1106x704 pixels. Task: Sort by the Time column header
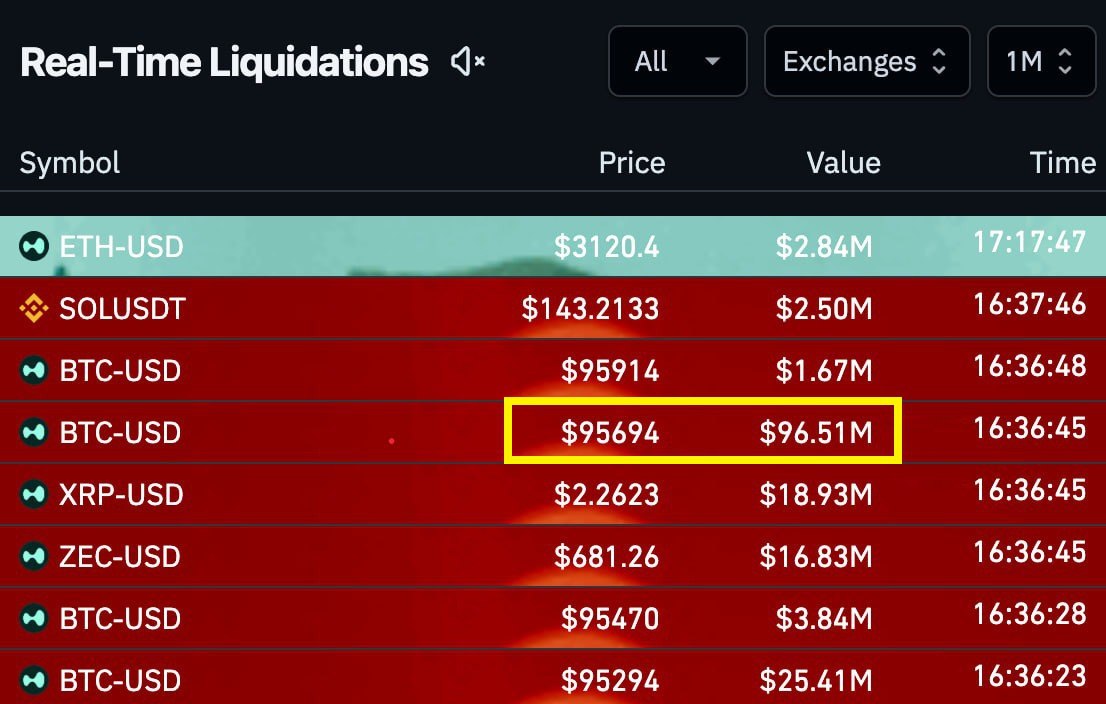point(1062,163)
